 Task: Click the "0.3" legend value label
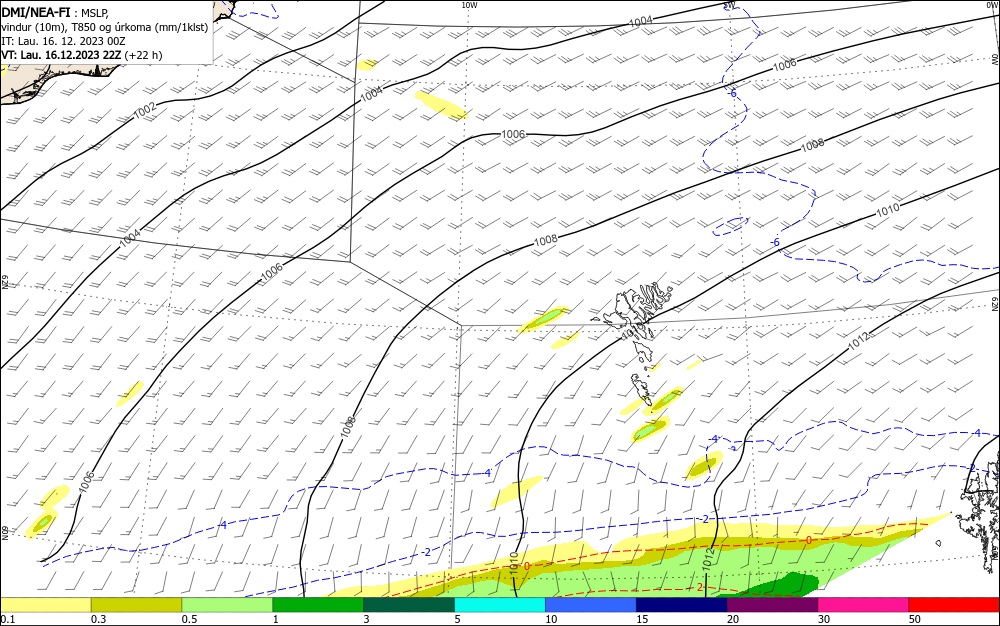[98, 619]
